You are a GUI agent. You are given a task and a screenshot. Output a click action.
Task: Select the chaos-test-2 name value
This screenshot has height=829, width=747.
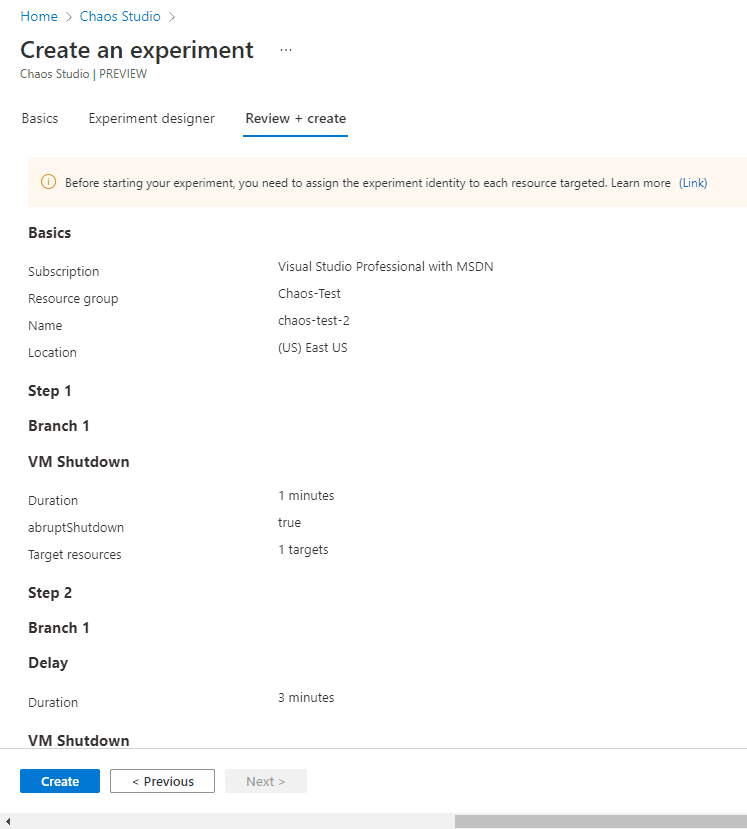point(313,320)
